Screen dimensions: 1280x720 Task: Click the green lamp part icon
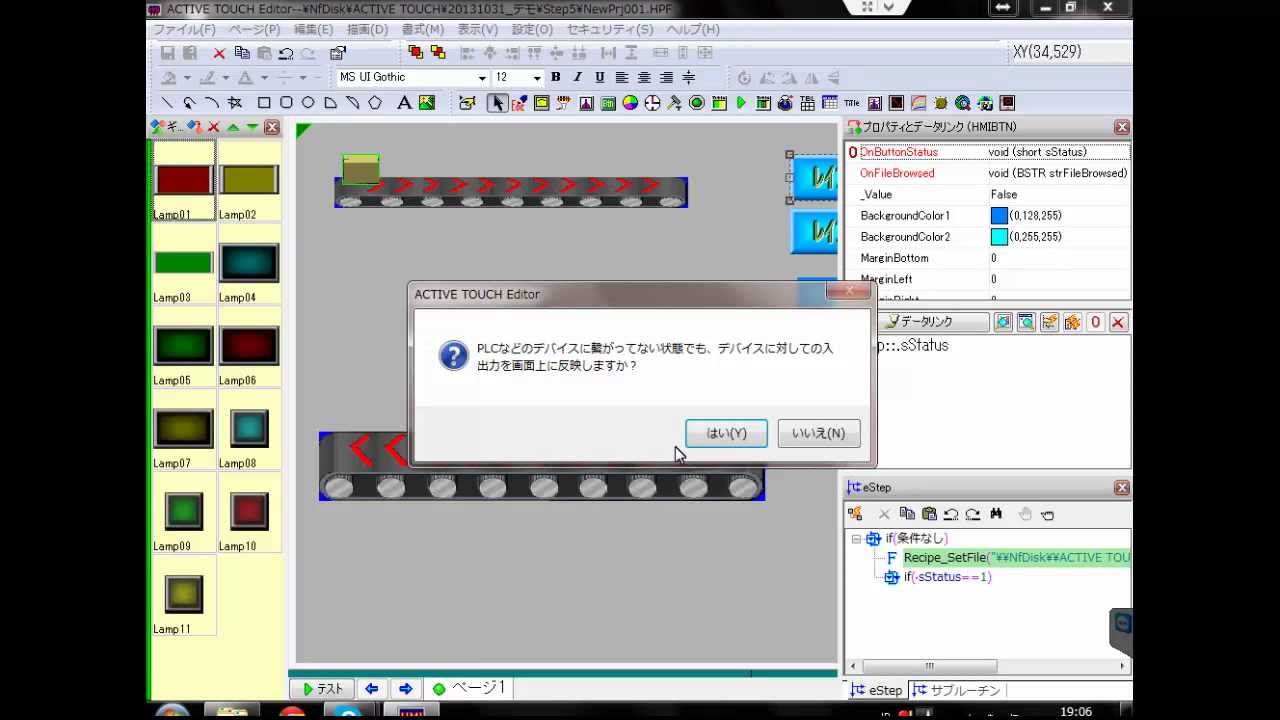click(x=697, y=103)
